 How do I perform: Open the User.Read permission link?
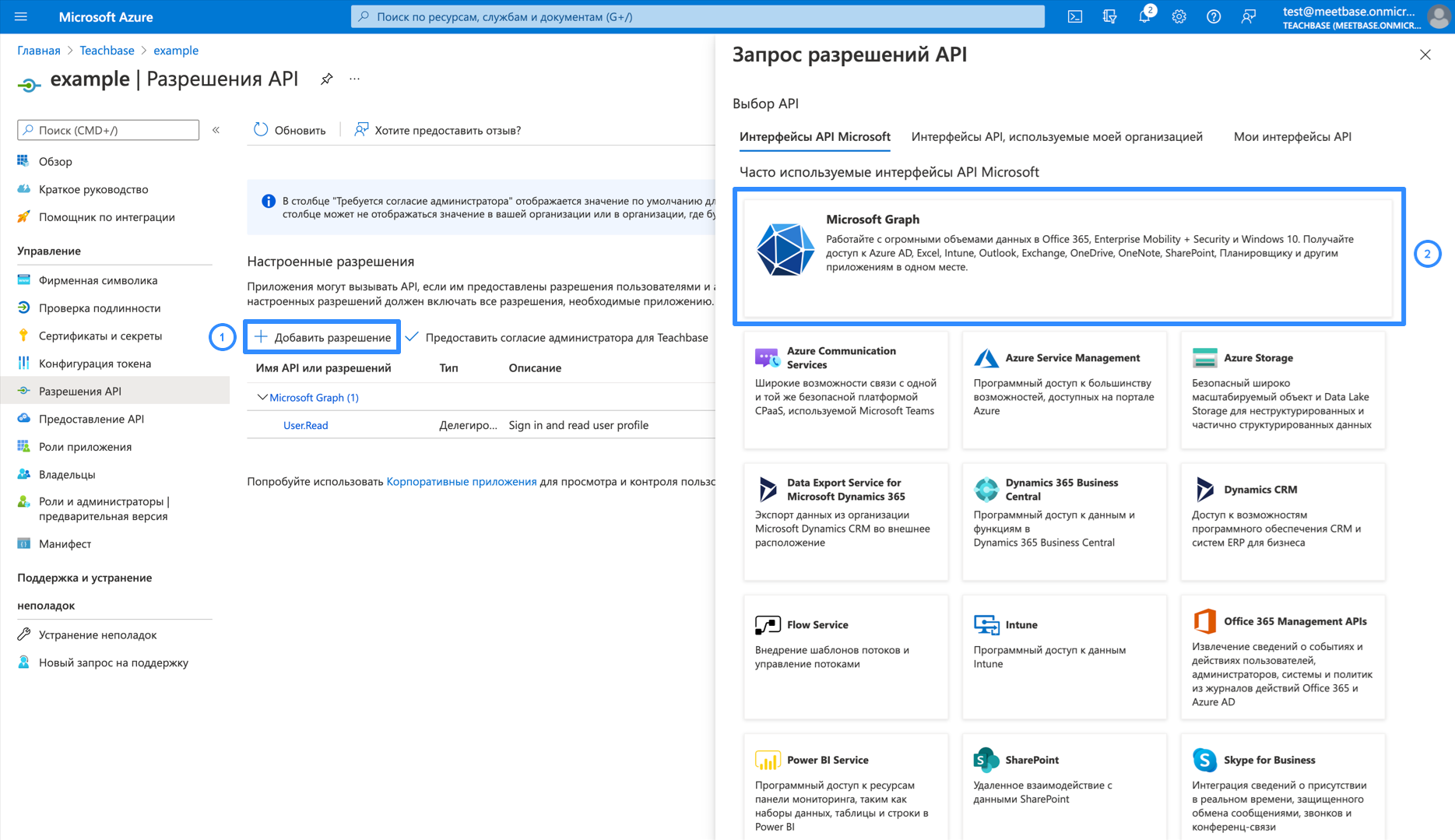click(x=305, y=425)
